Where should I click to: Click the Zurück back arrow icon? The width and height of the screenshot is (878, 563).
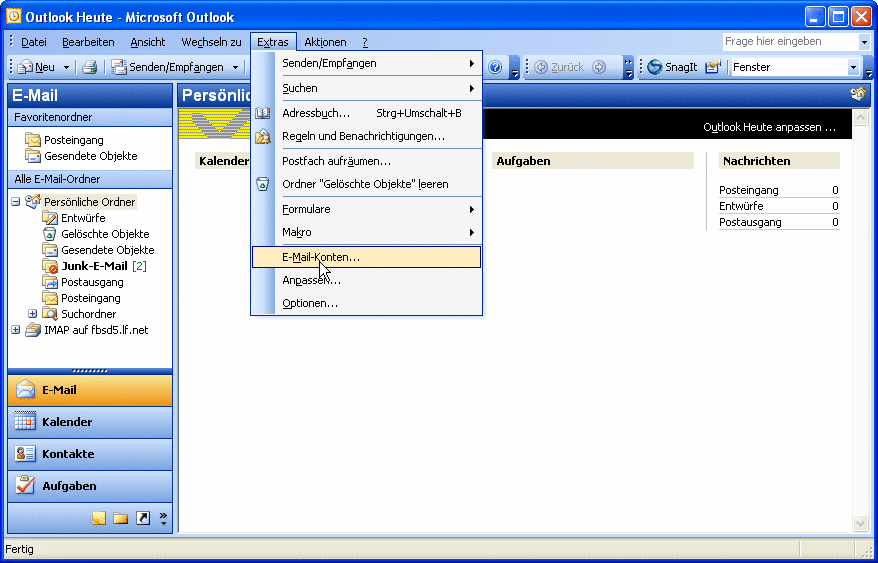pyautogui.click(x=541, y=67)
